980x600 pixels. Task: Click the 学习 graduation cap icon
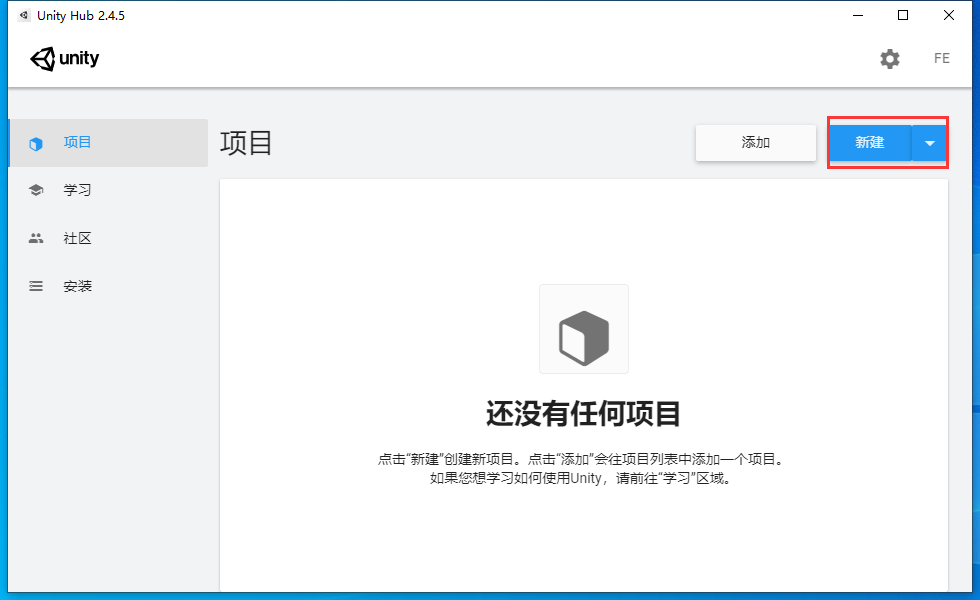pos(36,190)
